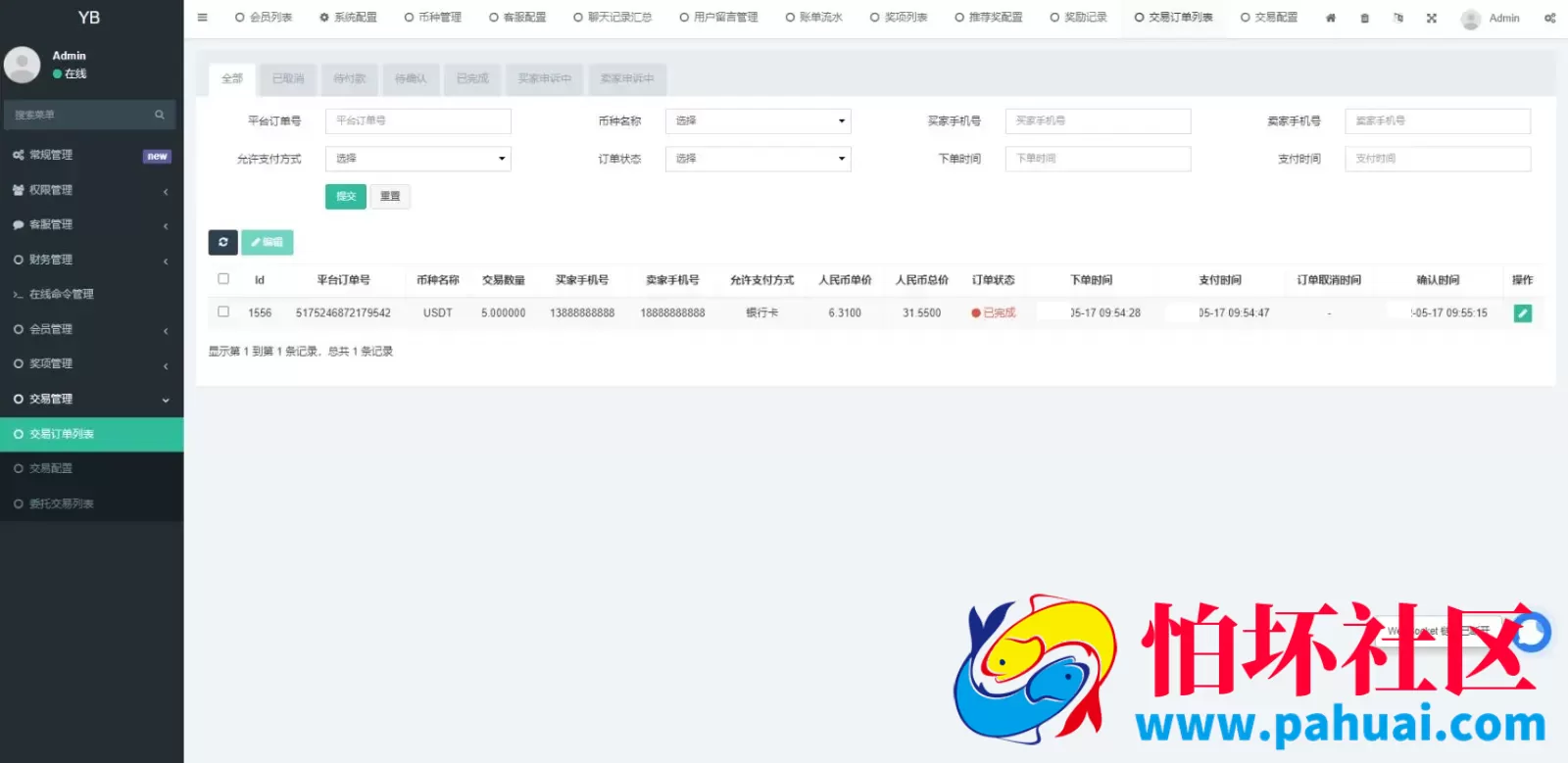Image resolution: width=1568 pixels, height=763 pixels.
Task: Click the green 提交 submit button
Action: [x=346, y=196]
